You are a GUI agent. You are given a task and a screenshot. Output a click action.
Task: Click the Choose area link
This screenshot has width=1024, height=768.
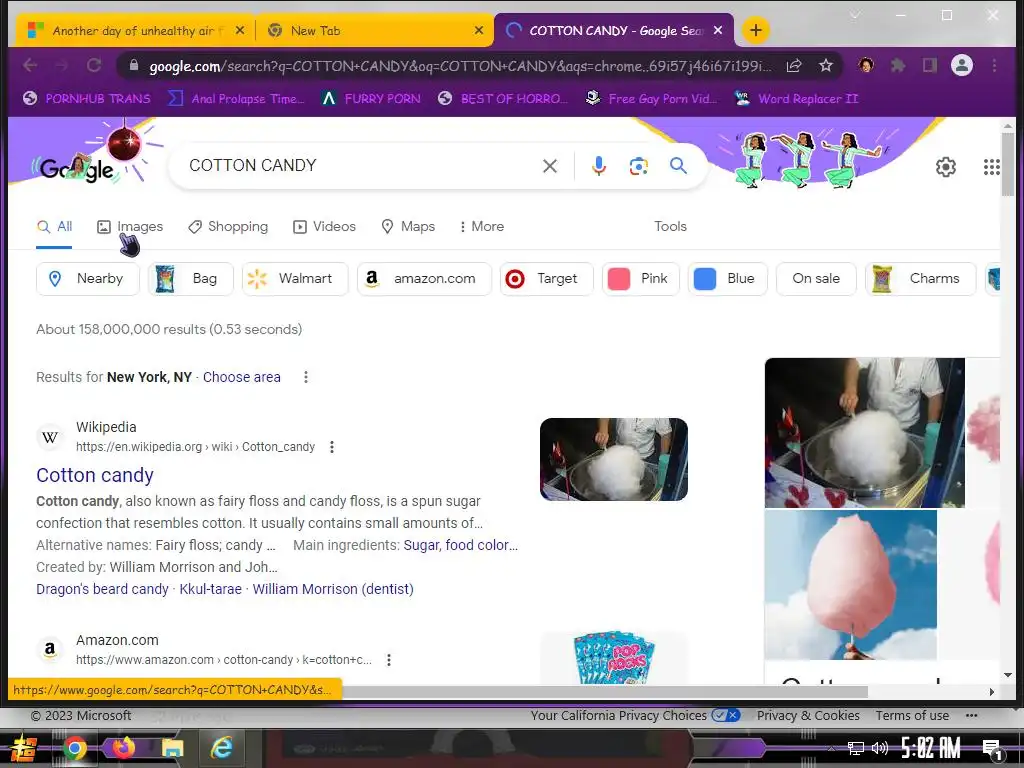point(242,377)
